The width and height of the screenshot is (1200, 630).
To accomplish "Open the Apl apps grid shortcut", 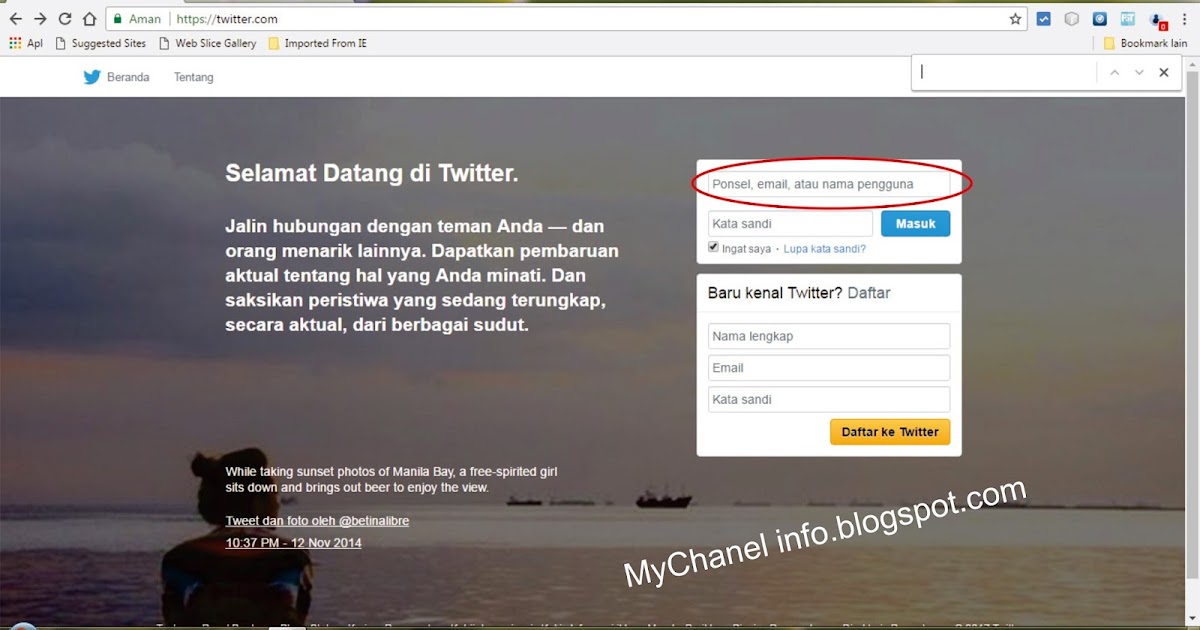I will tap(26, 43).
